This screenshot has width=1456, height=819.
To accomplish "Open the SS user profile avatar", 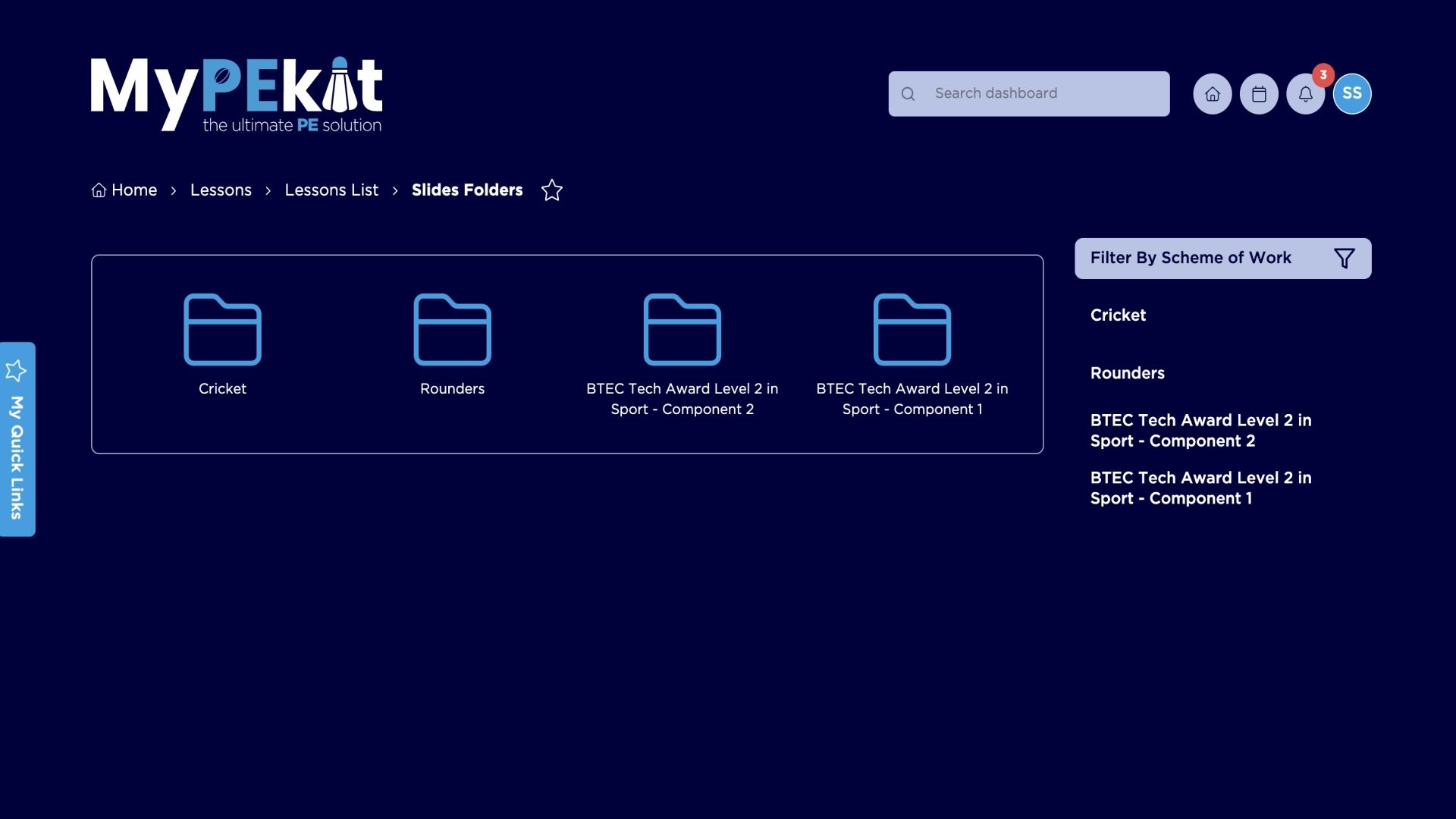I will [x=1351, y=94].
